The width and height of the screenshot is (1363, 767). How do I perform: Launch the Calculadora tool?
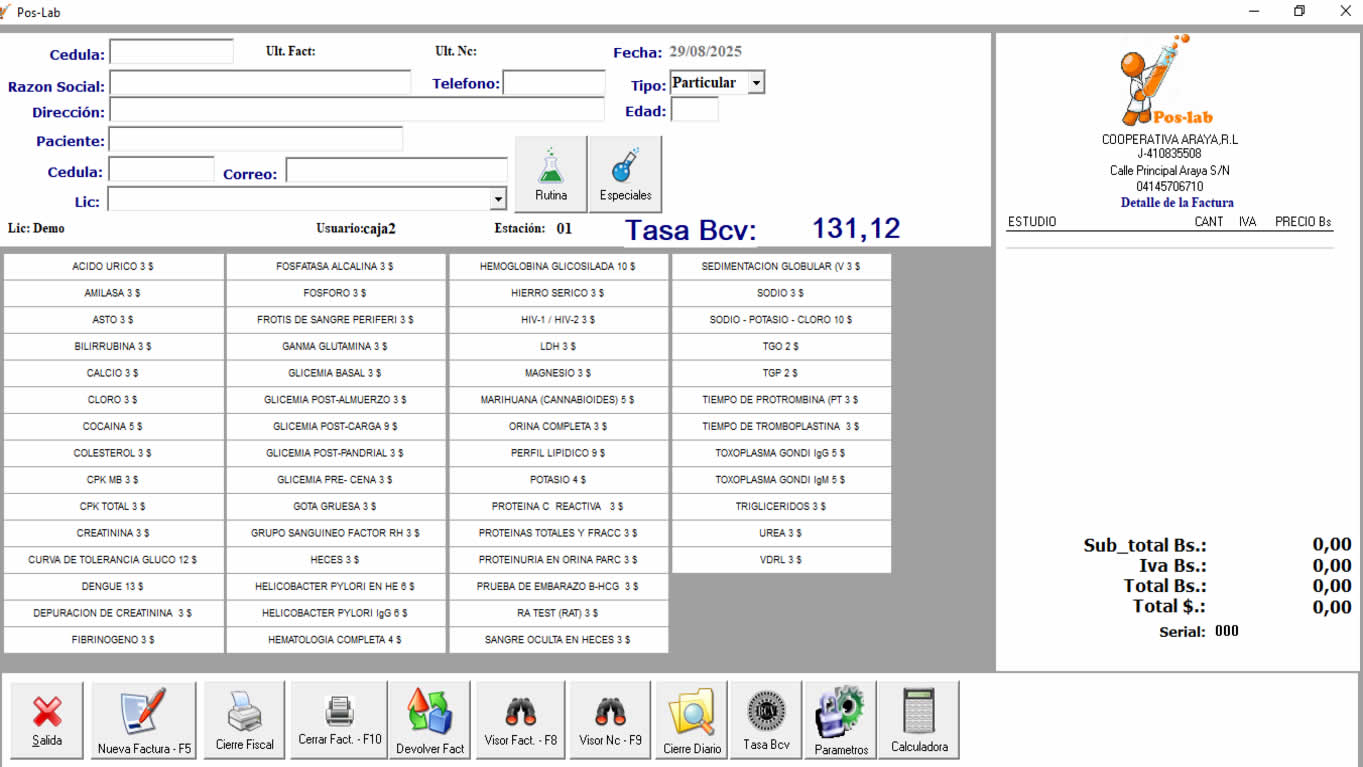click(x=918, y=719)
